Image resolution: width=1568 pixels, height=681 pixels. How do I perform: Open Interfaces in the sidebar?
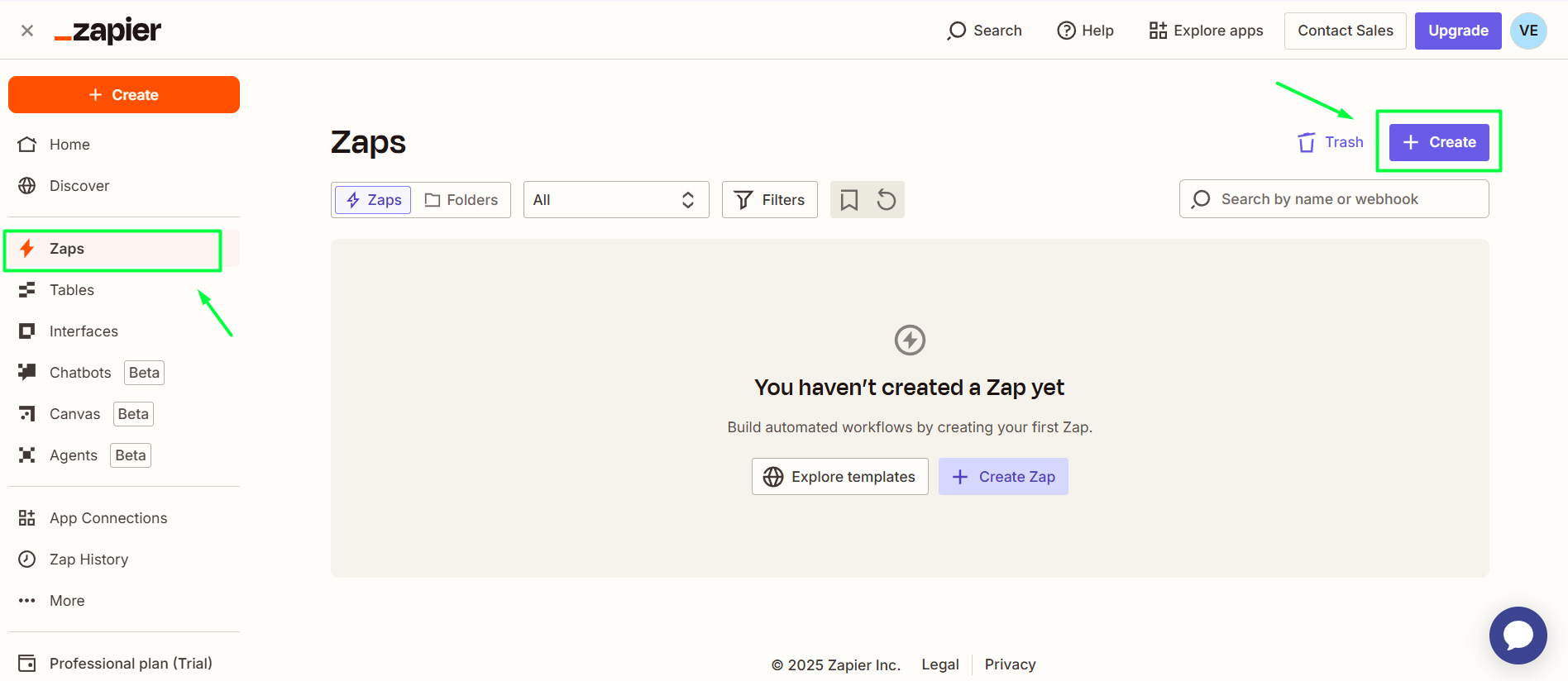tap(124, 331)
